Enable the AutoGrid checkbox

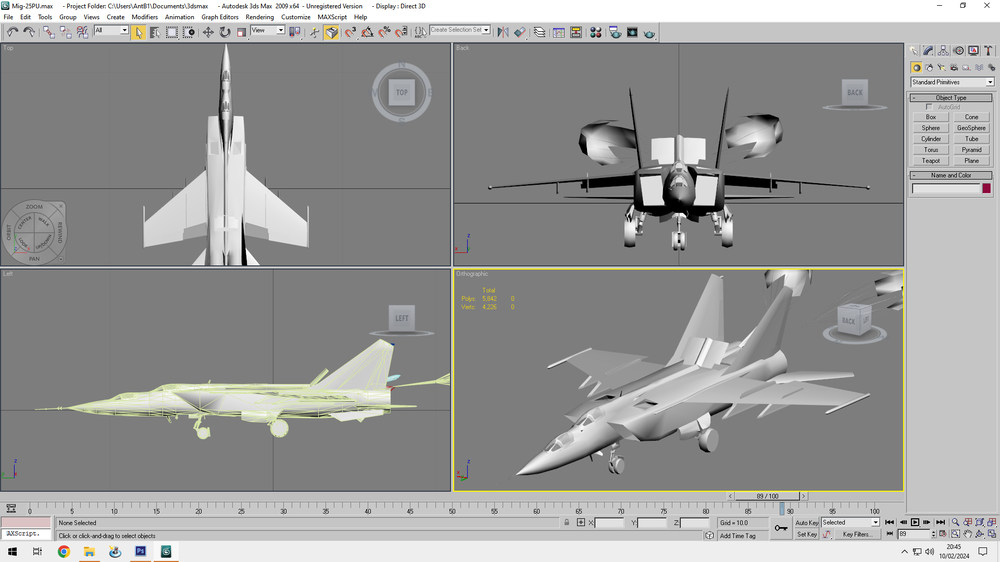[x=929, y=107]
